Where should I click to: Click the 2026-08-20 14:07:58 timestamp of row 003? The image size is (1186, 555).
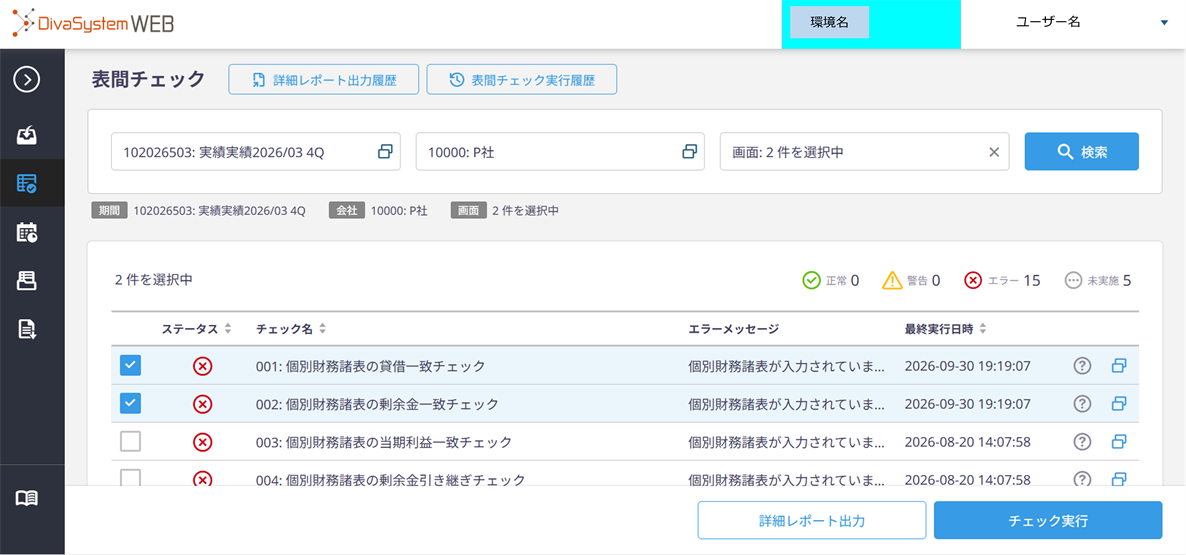tap(967, 442)
